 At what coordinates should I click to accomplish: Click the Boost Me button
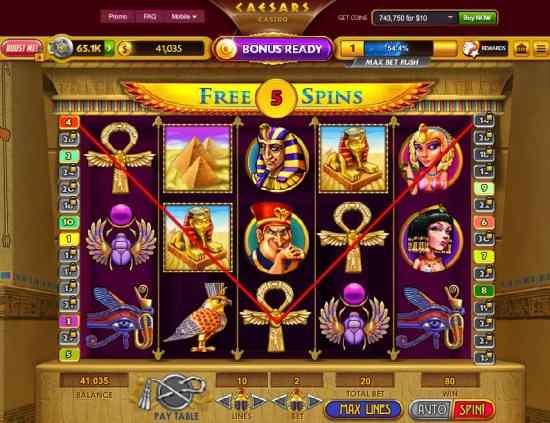(21, 48)
